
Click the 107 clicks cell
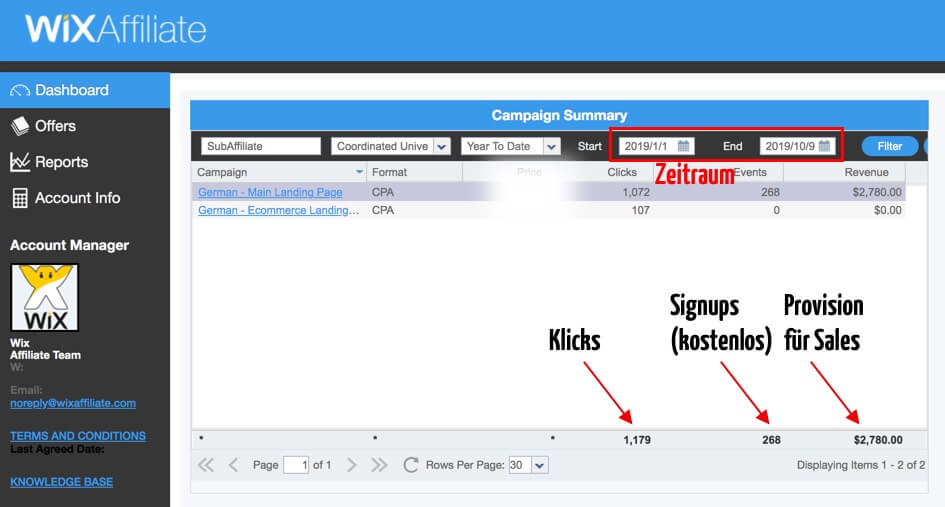[x=640, y=210]
